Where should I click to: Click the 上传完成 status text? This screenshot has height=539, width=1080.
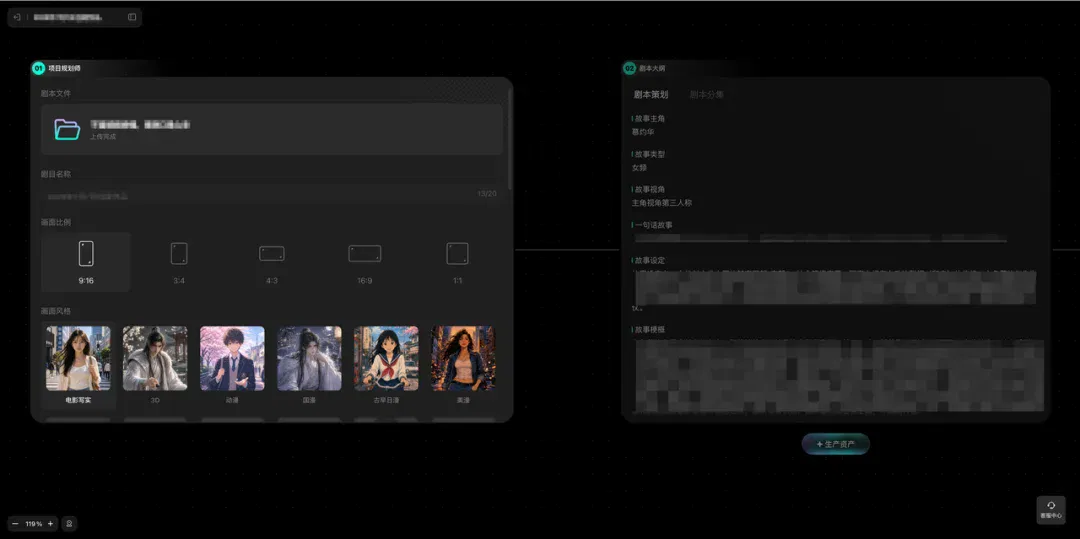click(x=103, y=137)
